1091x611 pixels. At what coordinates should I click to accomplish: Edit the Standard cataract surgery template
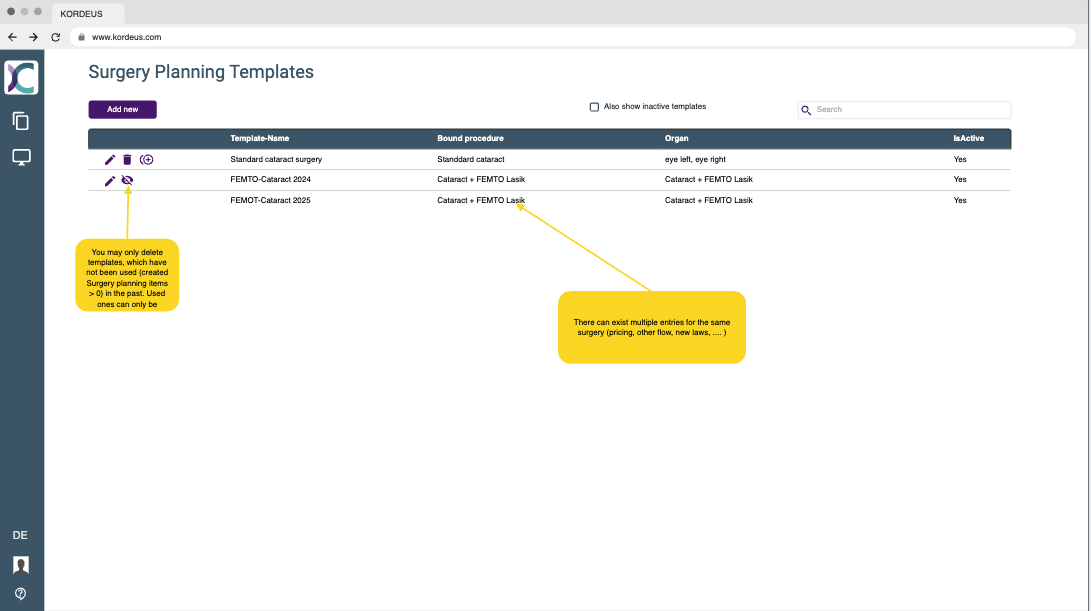tap(110, 160)
